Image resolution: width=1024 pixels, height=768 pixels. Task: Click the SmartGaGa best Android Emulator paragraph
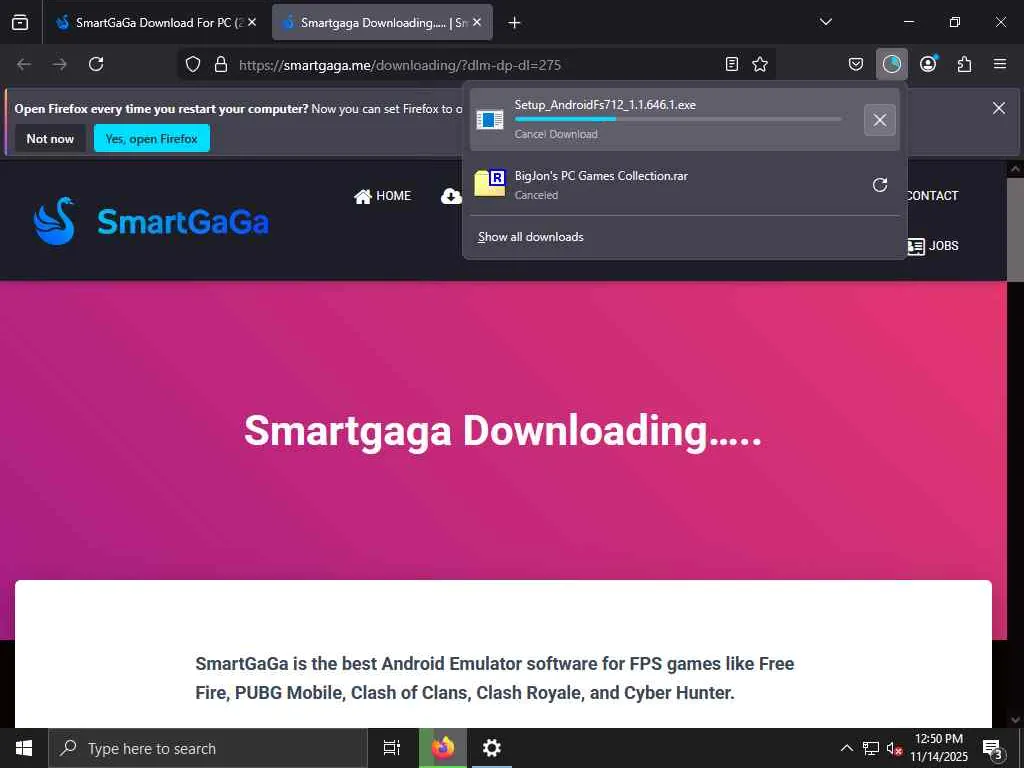click(494, 678)
